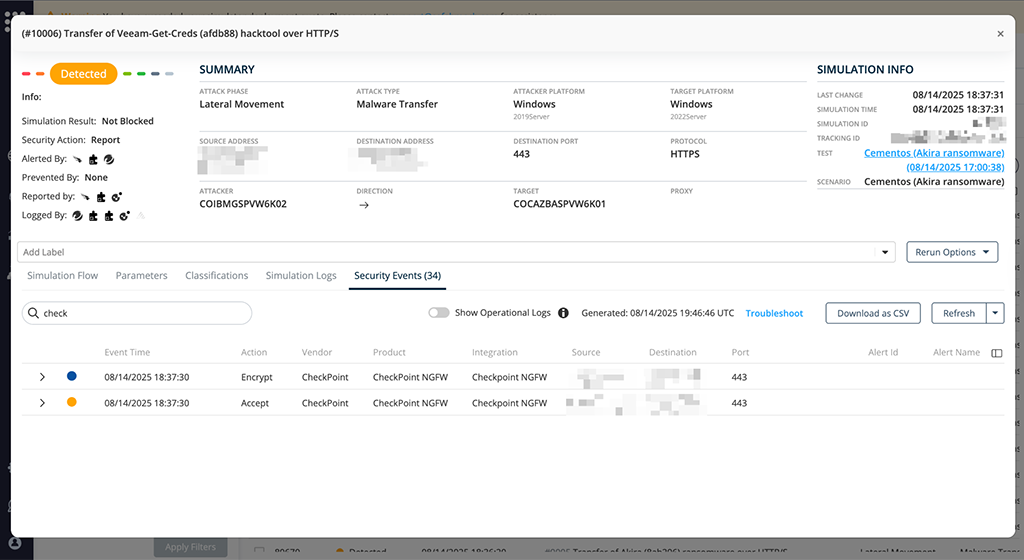Screen dimensions: 1024x560
Task: Toggle Show Operational Logs switch
Action: coord(439,313)
